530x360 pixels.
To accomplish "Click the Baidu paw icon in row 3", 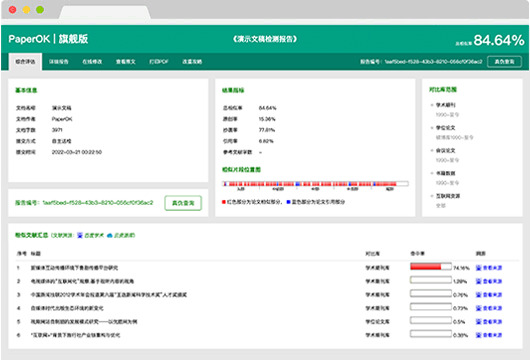I will [478, 295].
